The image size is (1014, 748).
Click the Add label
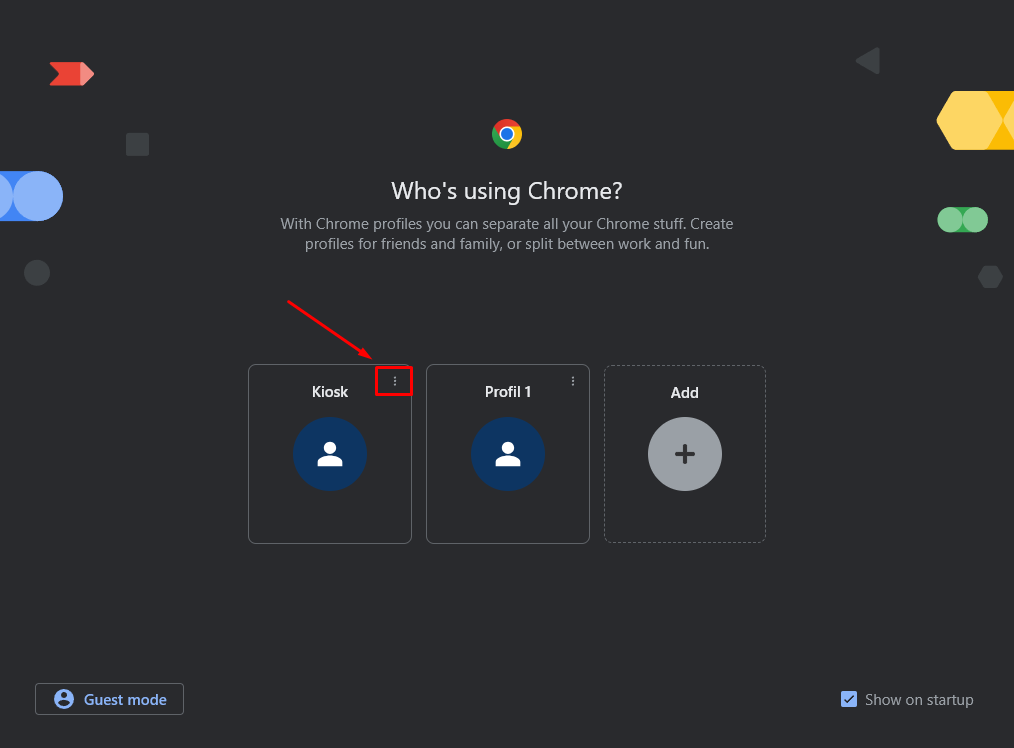pos(684,392)
